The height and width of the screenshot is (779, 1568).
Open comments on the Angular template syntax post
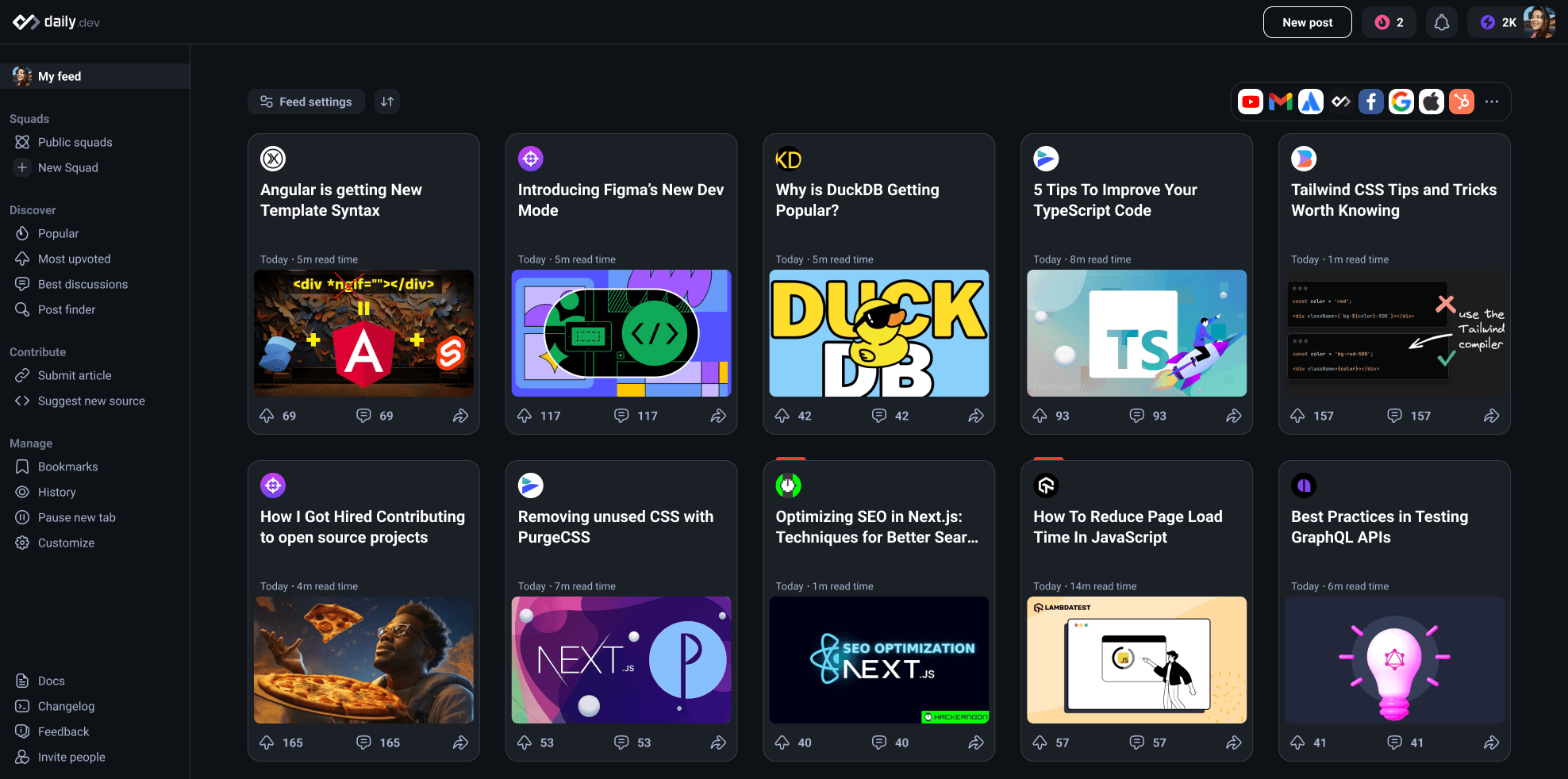point(363,415)
